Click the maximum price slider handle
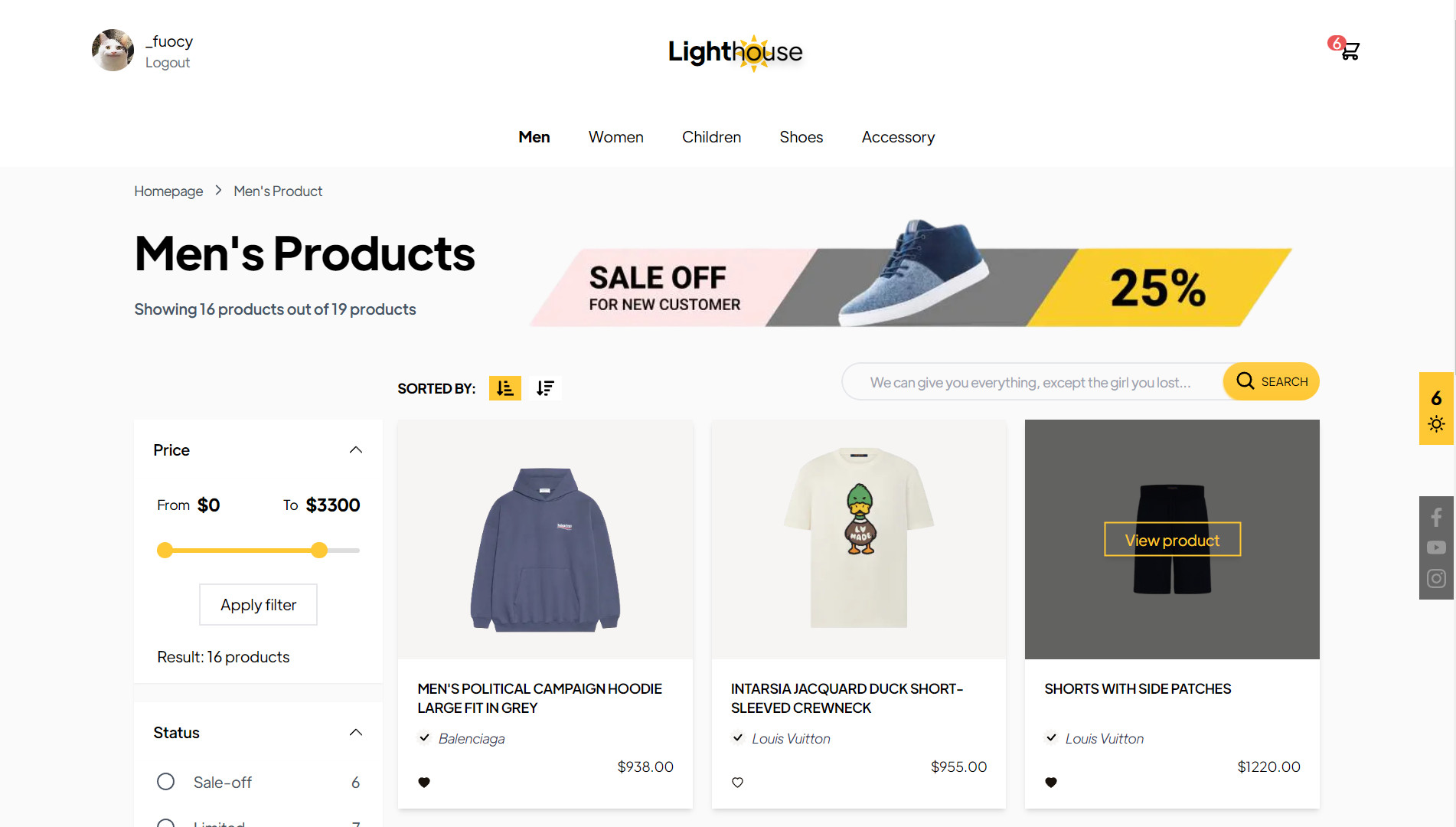 point(319,550)
